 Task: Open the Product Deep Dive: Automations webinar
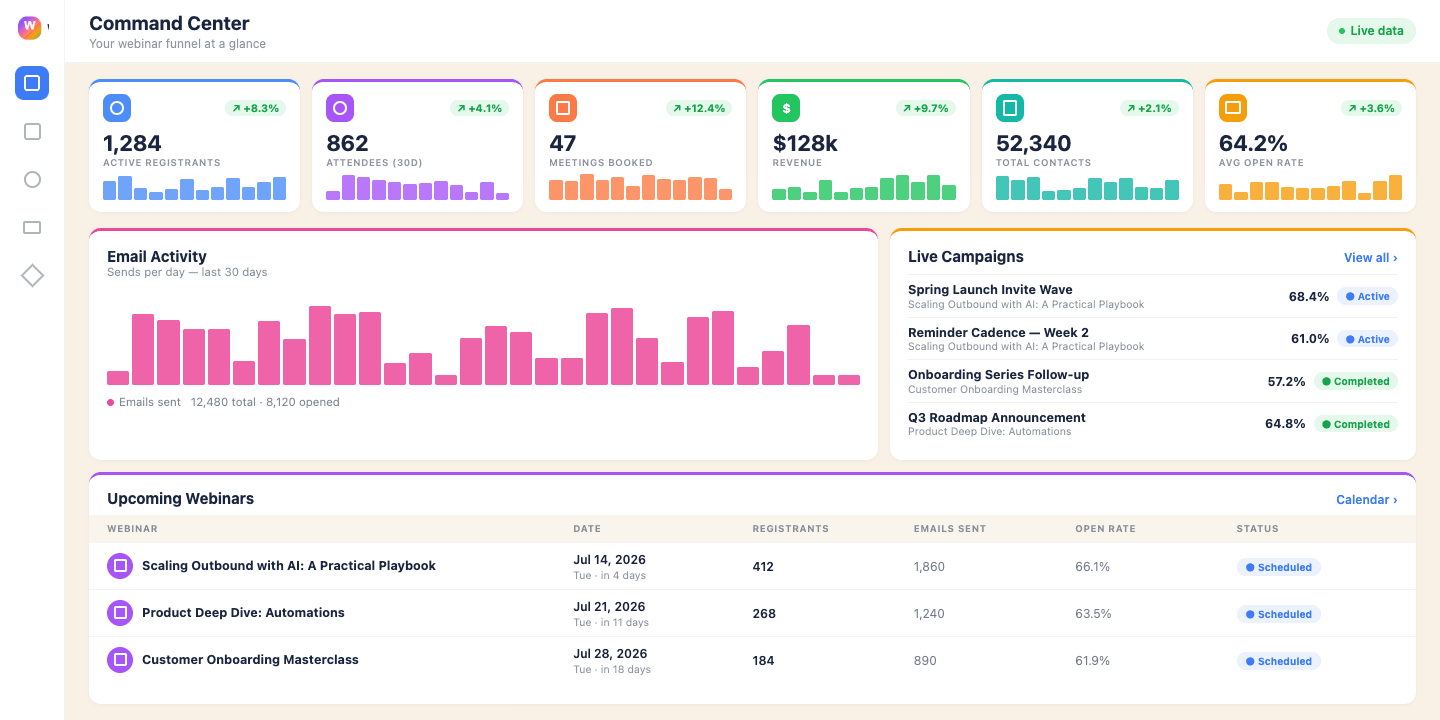coord(243,613)
